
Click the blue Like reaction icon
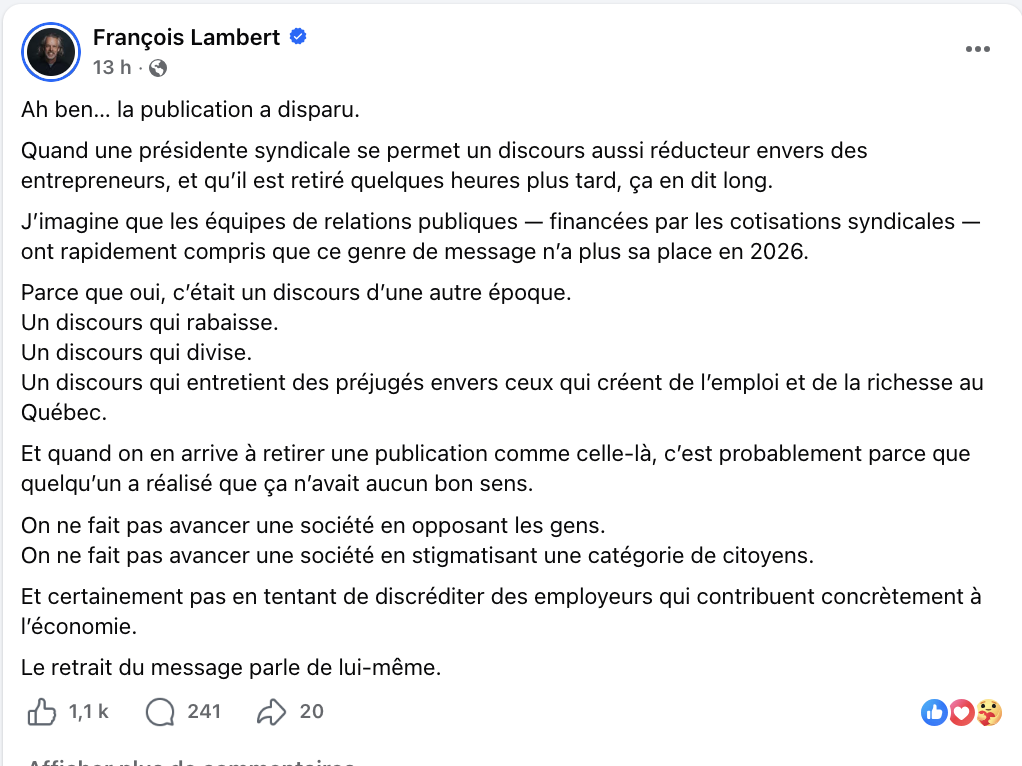point(934,712)
